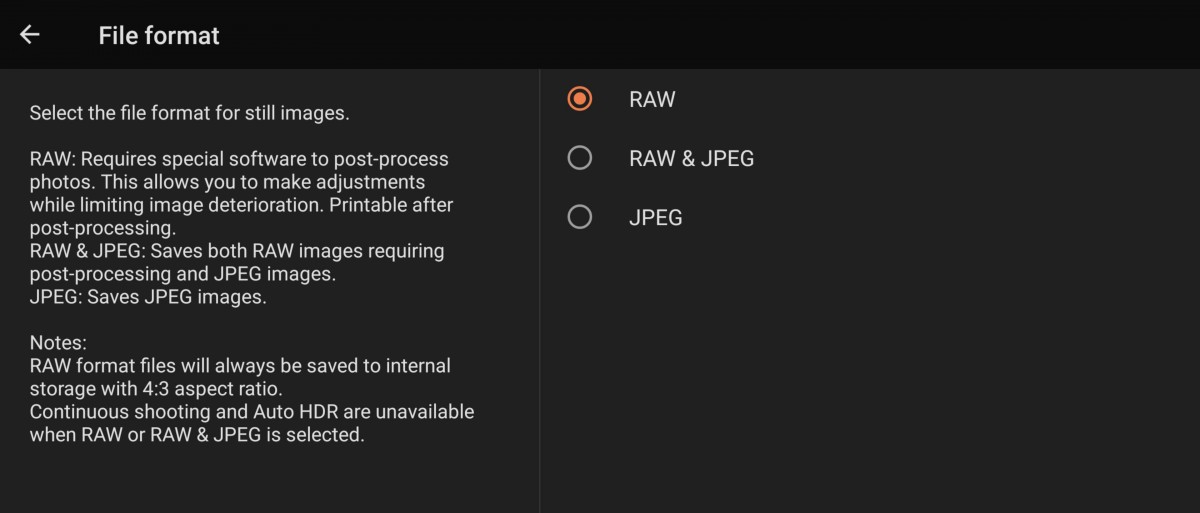Choose the RAW & JPEG radio button

tap(579, 158)
